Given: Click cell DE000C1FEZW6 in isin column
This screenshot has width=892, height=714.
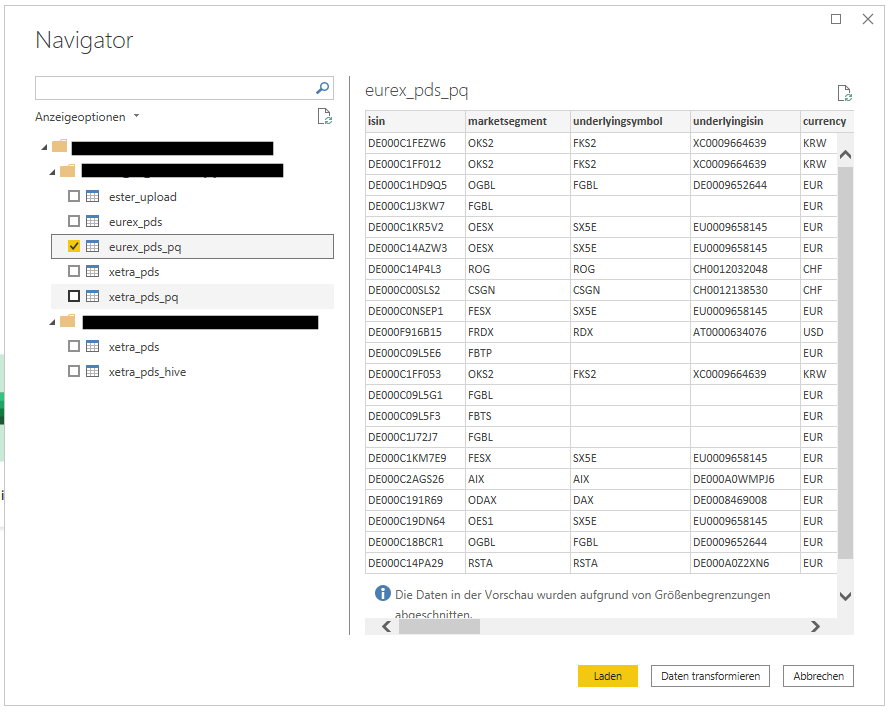Looking at the screenshot, I should tap(415, 143).
